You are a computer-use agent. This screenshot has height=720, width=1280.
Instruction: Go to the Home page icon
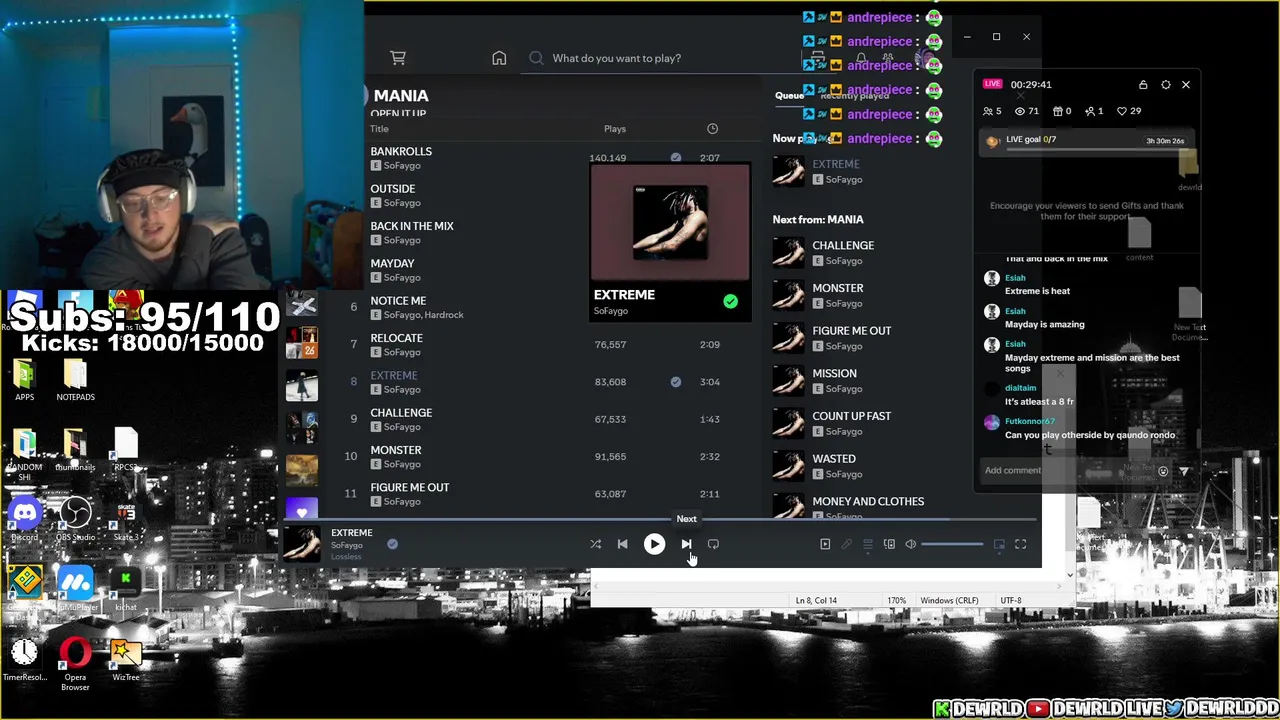click(x=499, y=58)
